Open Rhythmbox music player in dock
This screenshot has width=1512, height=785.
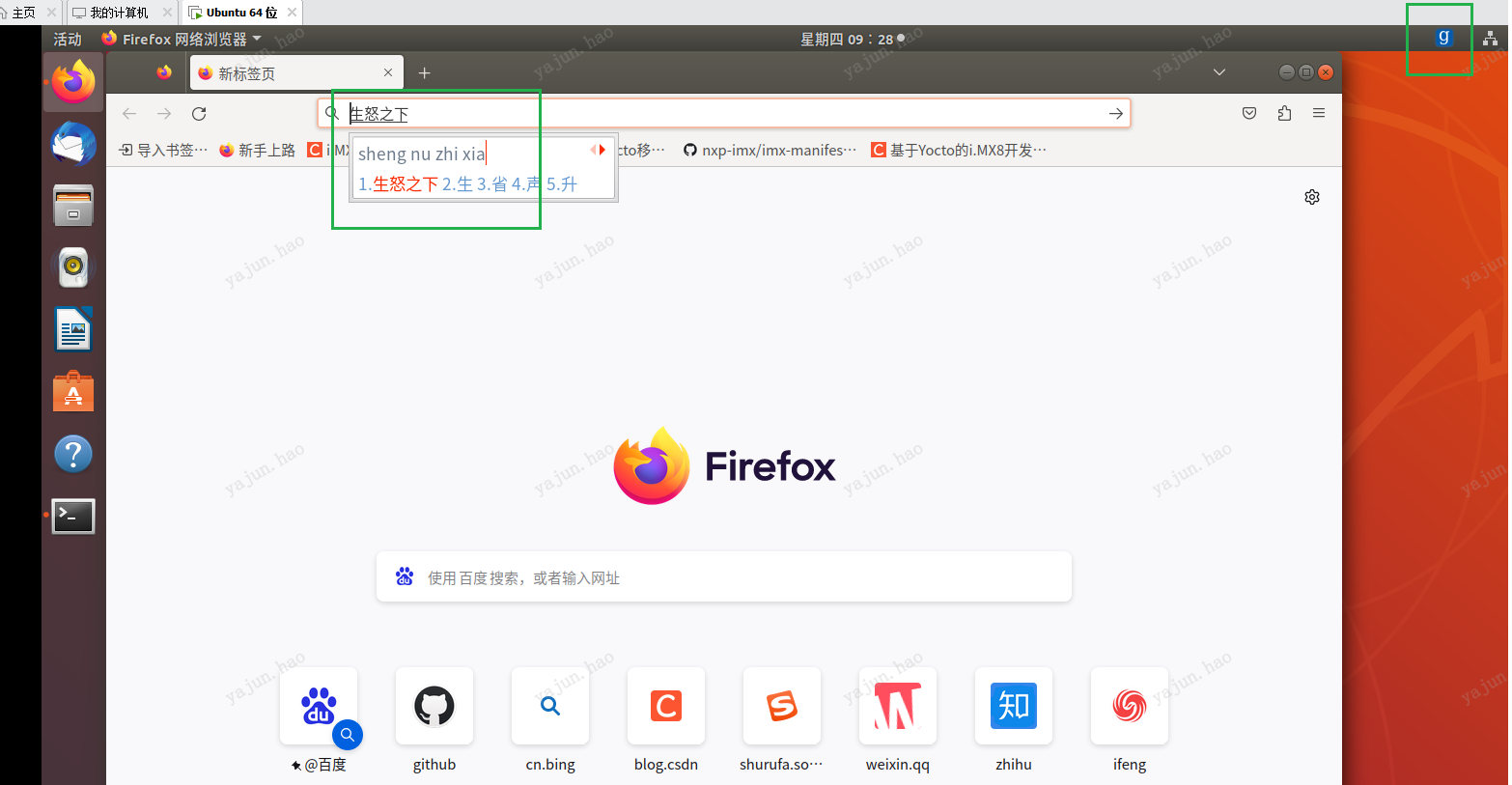click(73, 267)
